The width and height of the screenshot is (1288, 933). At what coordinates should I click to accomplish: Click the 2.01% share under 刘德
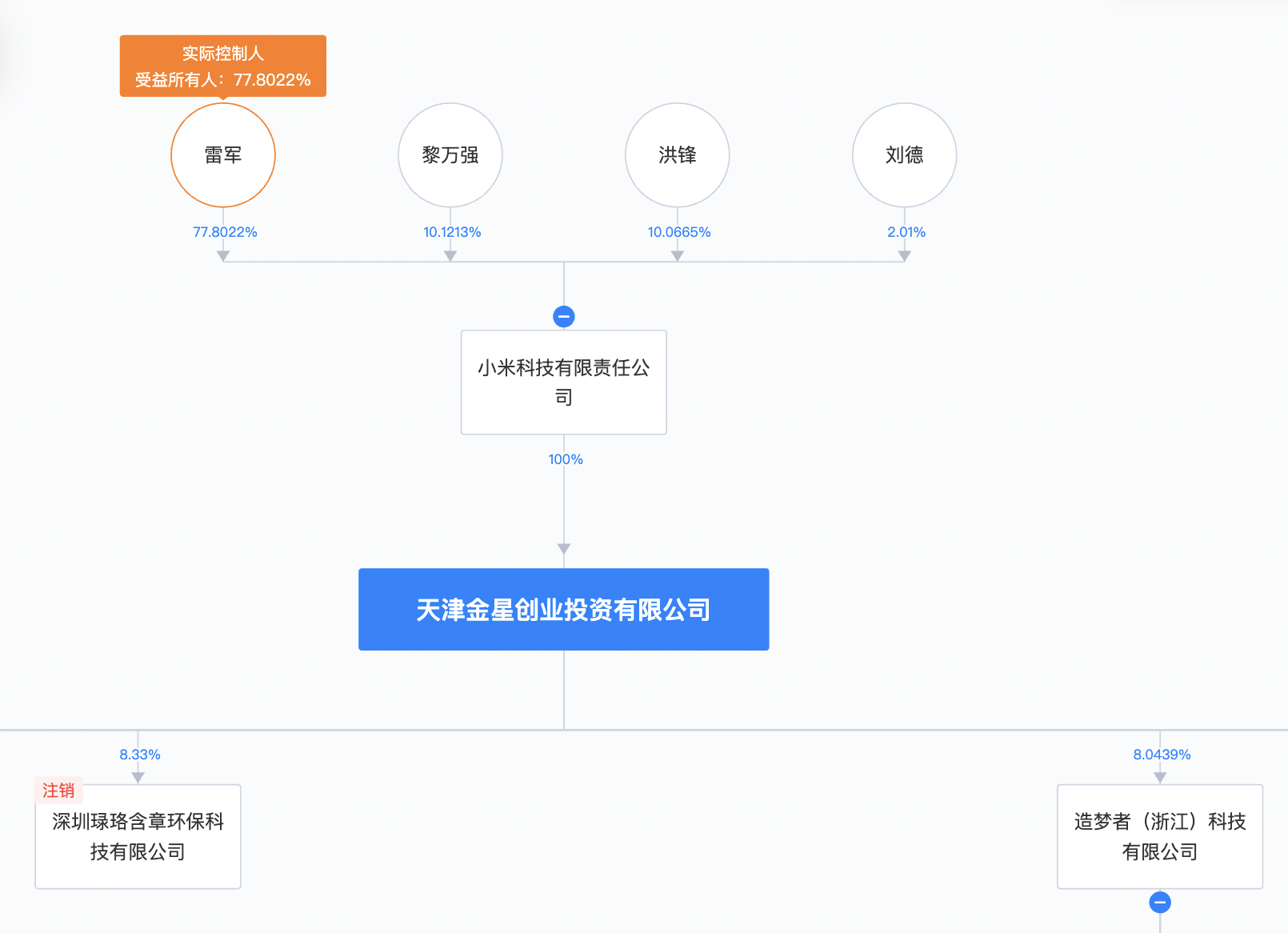[906, 232]
